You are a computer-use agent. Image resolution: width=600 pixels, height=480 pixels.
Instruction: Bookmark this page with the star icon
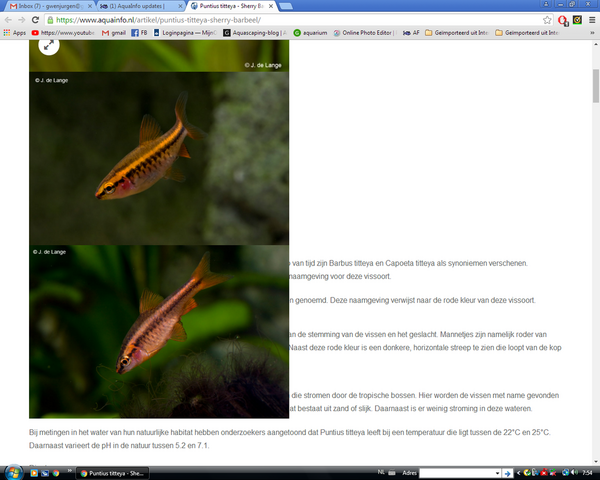[547, 19]
